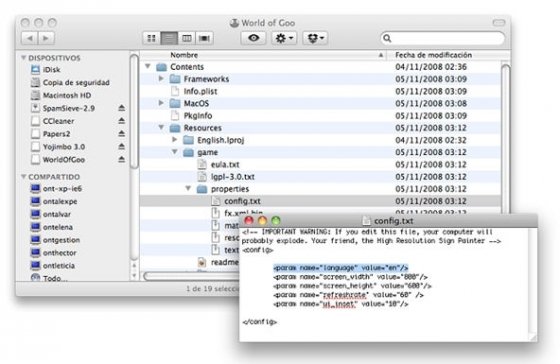
Task: Click the highlighted language param line
Action: tap(341, 268)
